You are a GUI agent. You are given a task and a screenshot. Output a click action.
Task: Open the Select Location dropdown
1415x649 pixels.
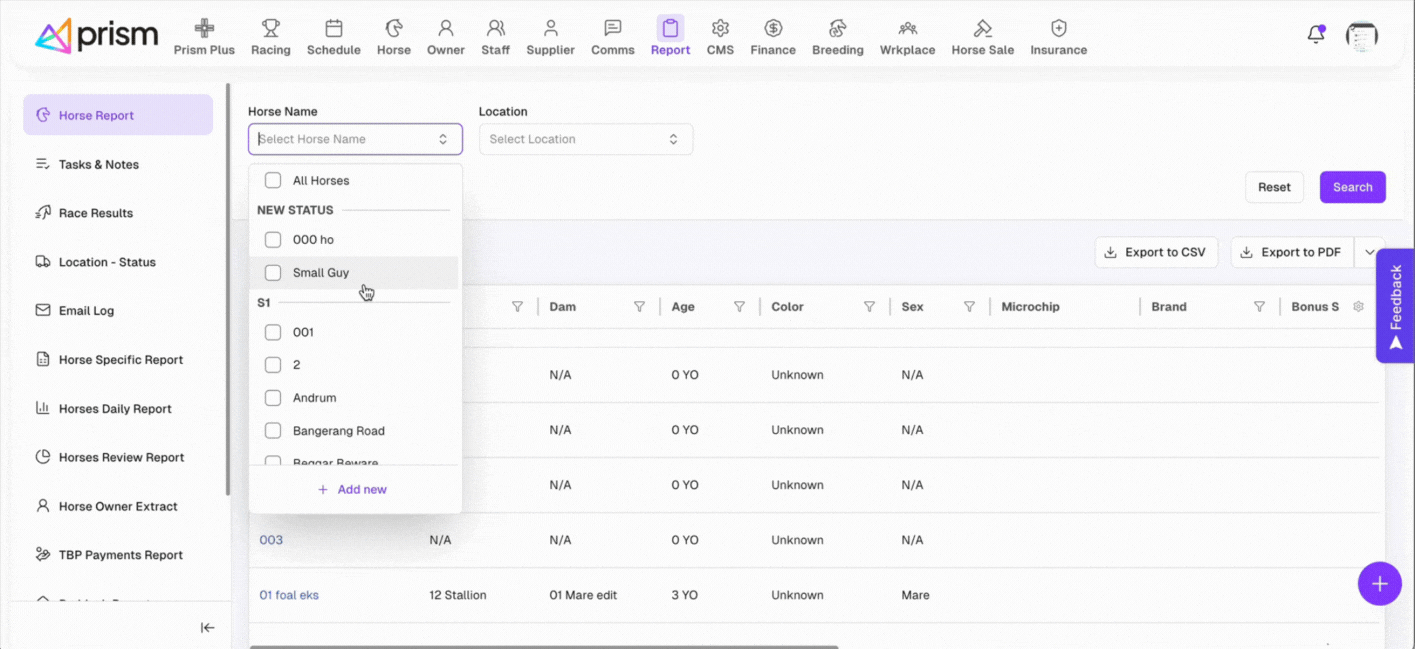click(x=585, y=139)
